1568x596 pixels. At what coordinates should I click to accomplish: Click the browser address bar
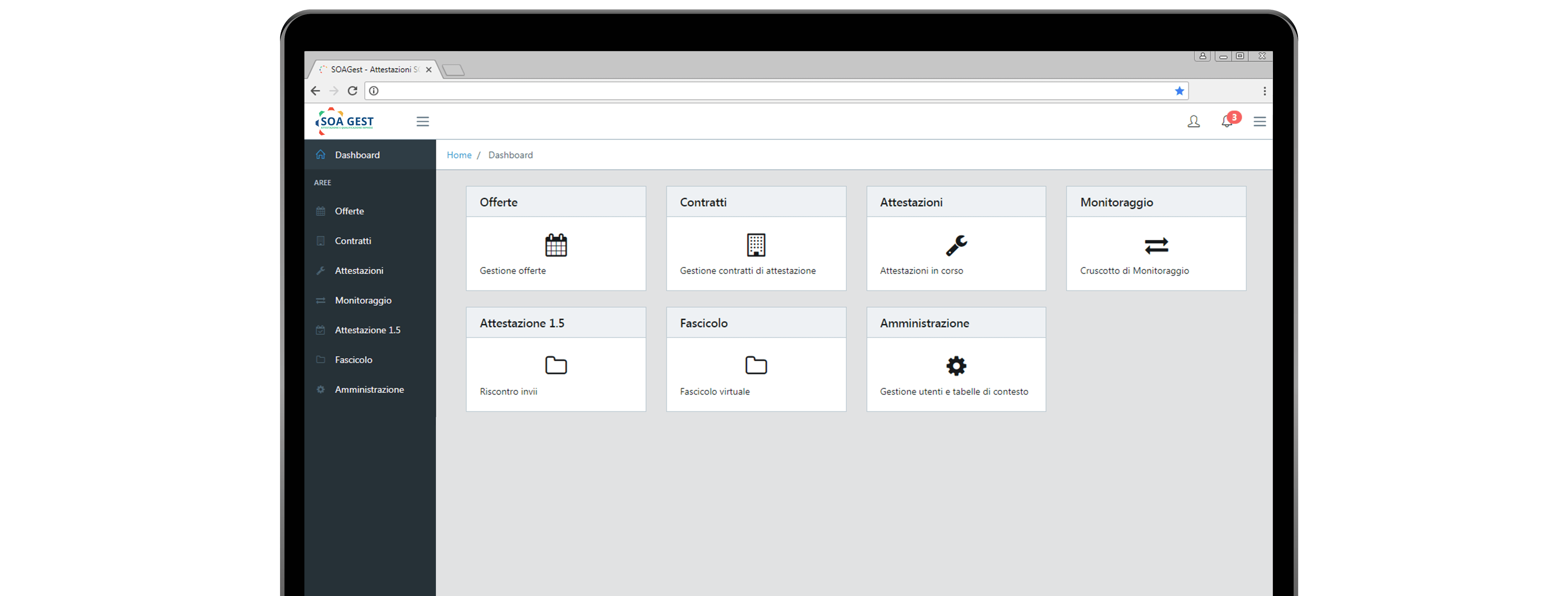[x=773, y=91]
